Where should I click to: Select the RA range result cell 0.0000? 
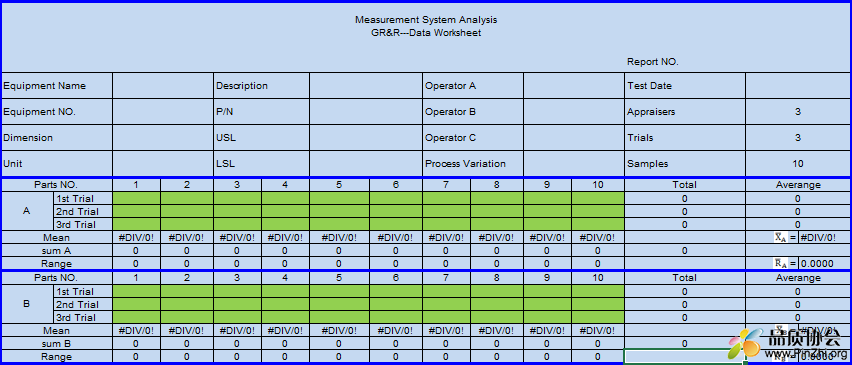pyautogui.click(x=824, y=263)
